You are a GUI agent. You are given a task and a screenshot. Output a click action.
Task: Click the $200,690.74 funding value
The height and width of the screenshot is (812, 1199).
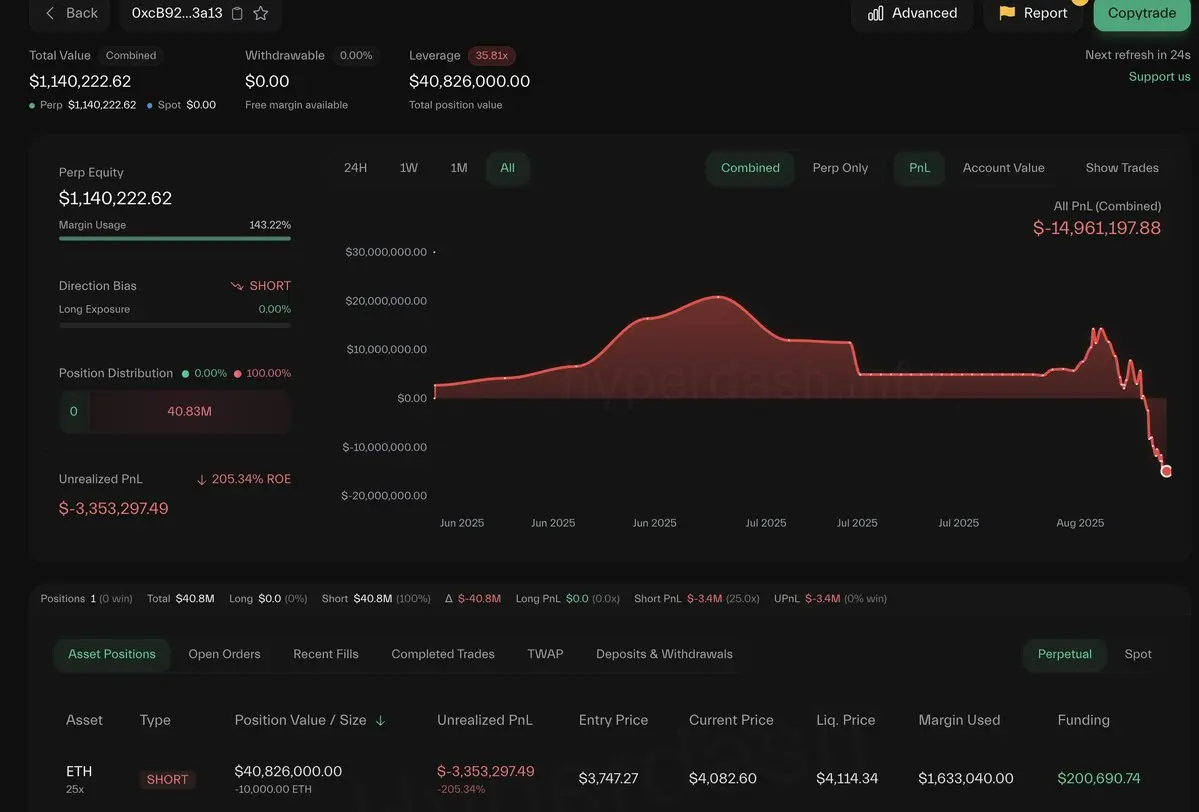[1099, 778]
